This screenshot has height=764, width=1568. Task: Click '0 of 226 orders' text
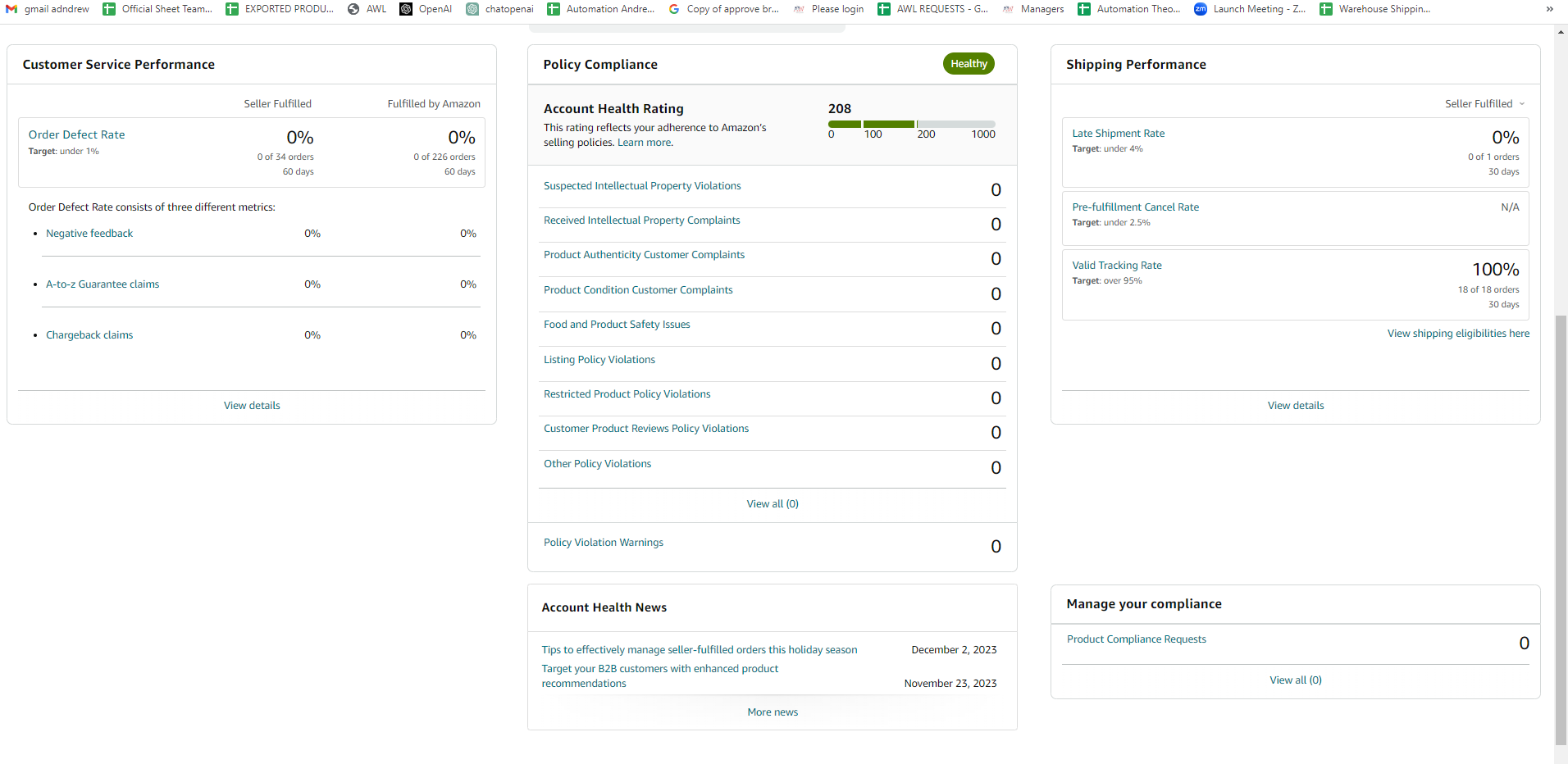tap(444, 157)
